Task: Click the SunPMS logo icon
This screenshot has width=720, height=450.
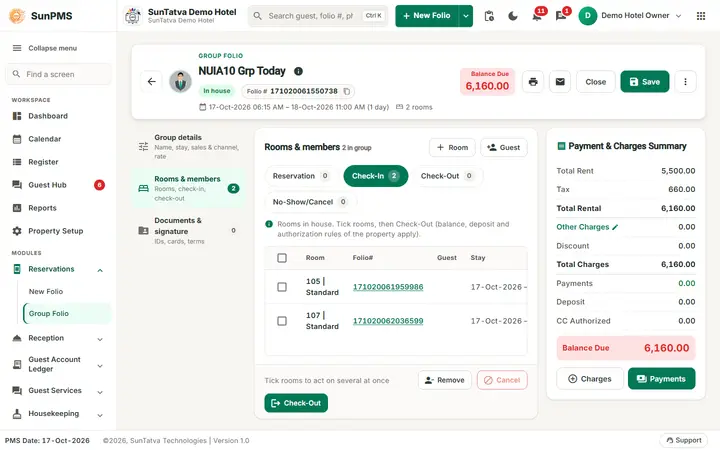Action: point(17,16)
